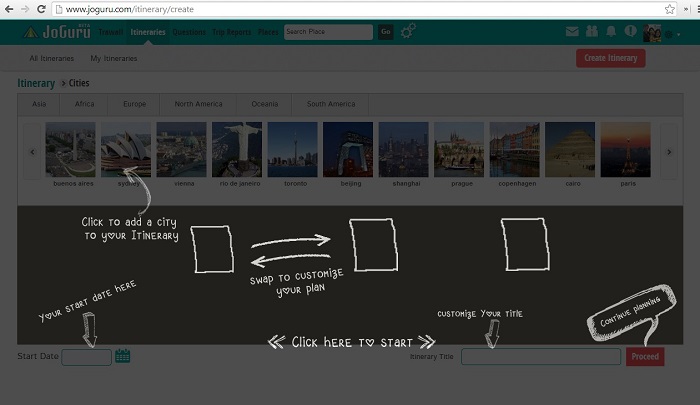Add Sydney city thumbnail
Image resolution: width=700 pixels, height=405 pixels.
[126, 150]
